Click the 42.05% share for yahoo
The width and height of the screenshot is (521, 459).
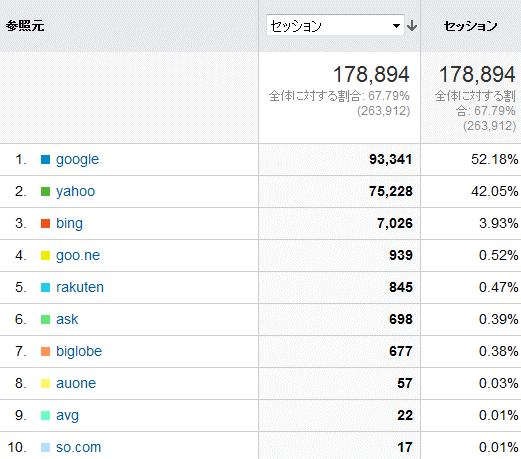click(495, 191)
